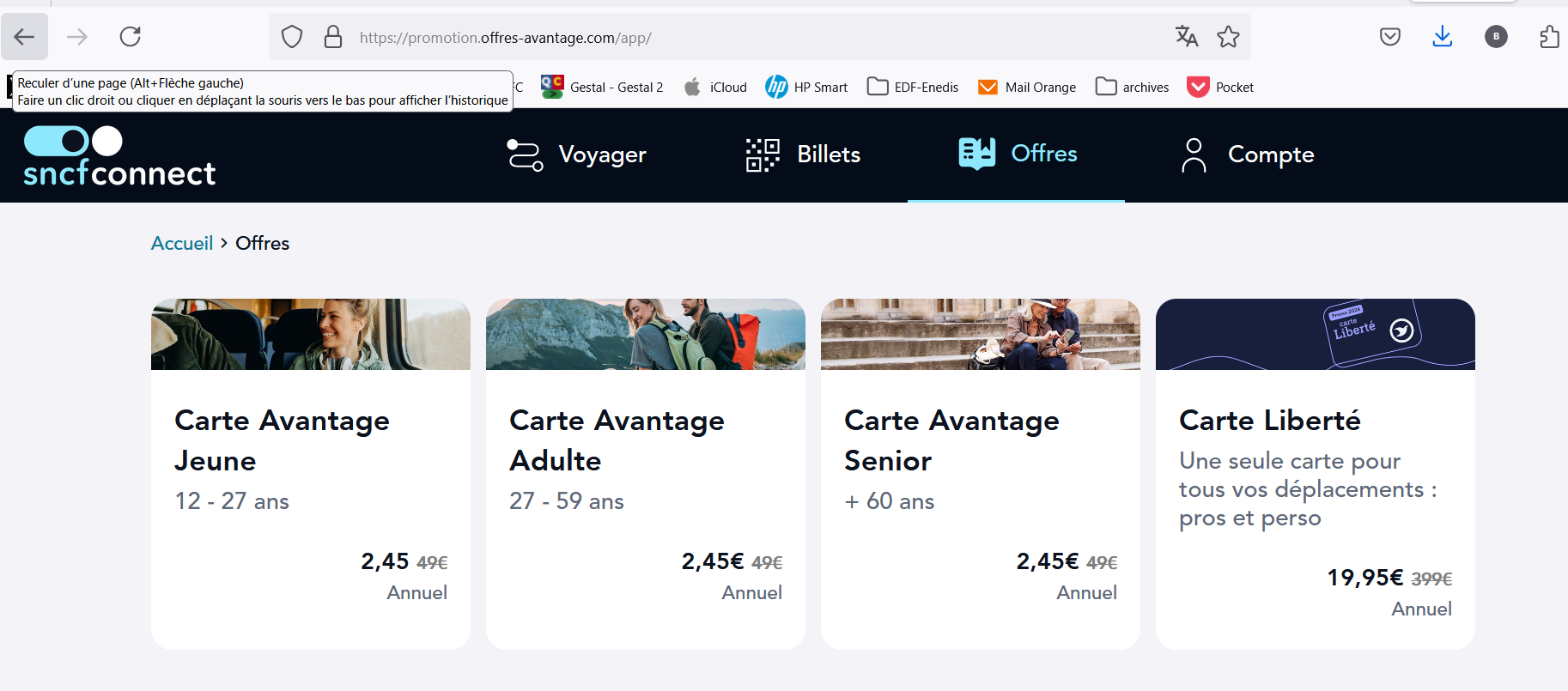Open the iCloud bookmark
The width and height of the screenshot is (1568, 691).
pyautogui.click(x=715, y=87)
